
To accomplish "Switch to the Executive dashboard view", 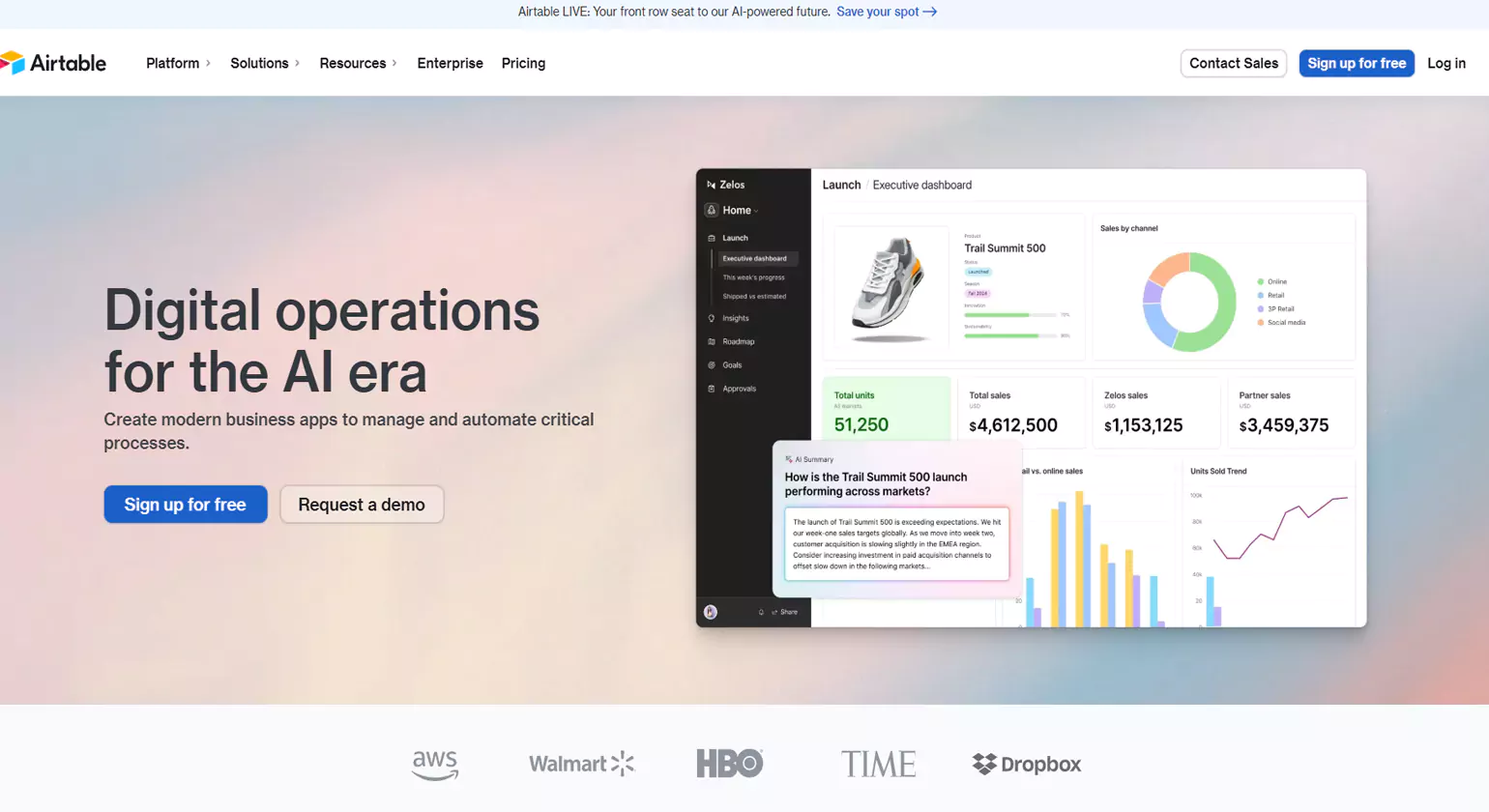I will click(x=754, y=258).
